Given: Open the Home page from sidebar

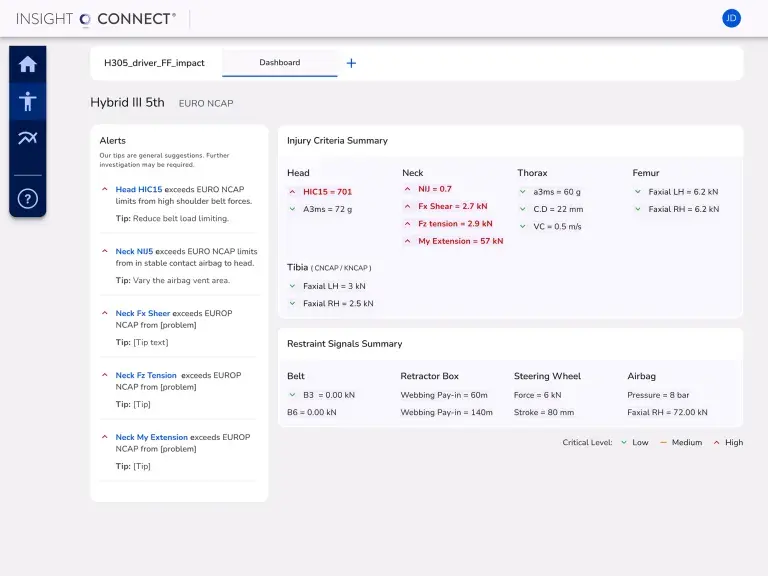Looking at the screenshot, I should pos(28,65).
